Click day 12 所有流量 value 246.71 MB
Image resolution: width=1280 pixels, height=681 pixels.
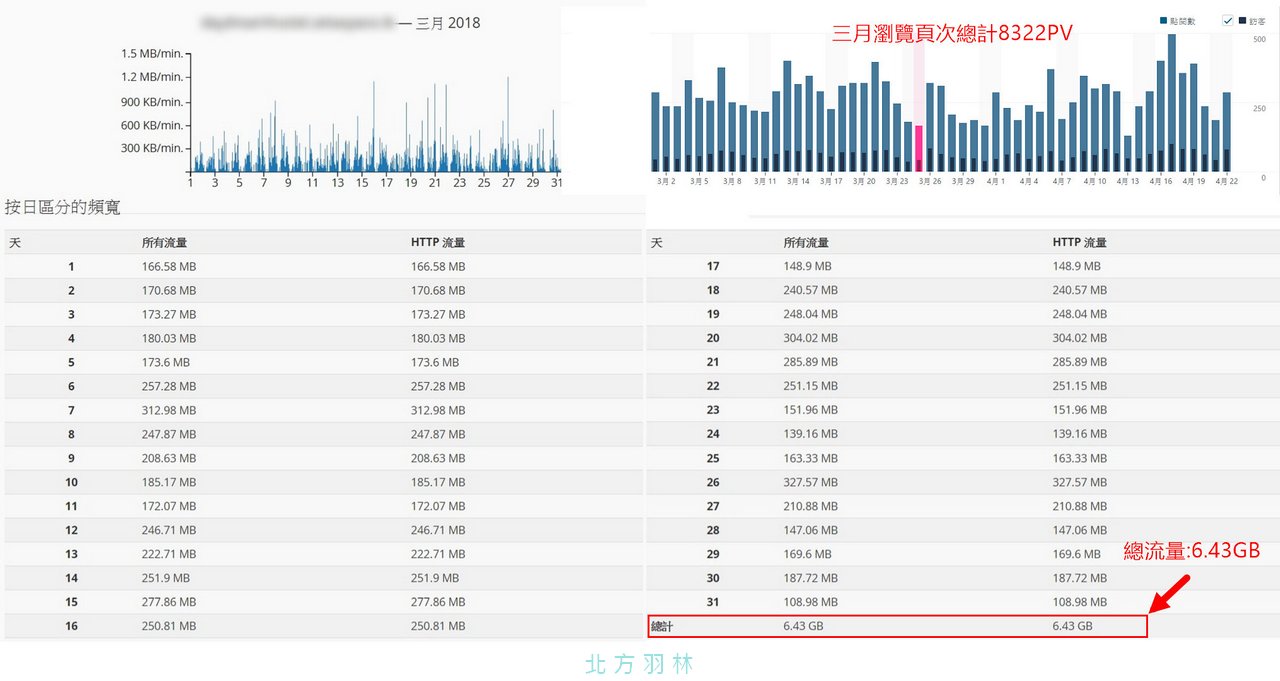tap(169, 530)
